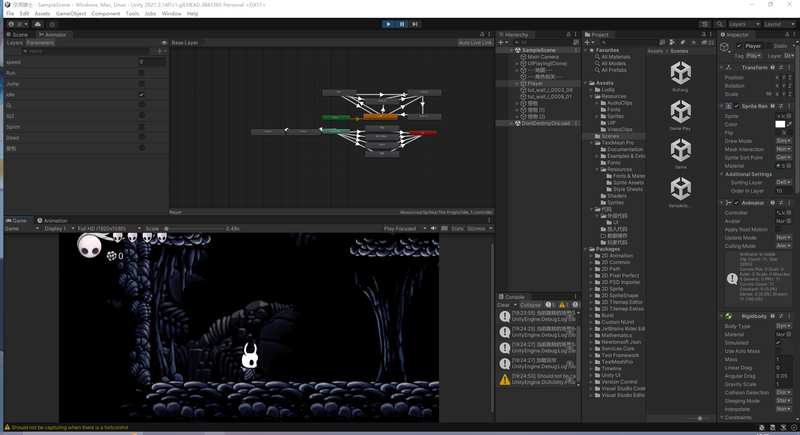
Task: Open the Layers dropdown in the top toolbar
Action: (744, 24)
